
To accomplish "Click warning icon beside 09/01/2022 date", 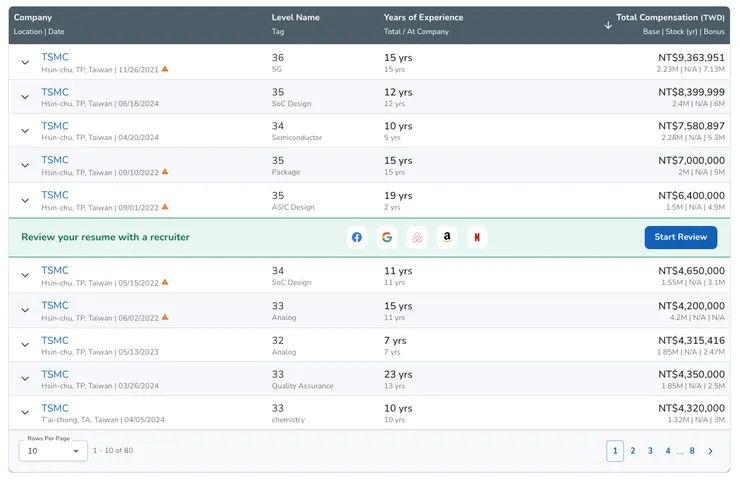I will point(165,207).
